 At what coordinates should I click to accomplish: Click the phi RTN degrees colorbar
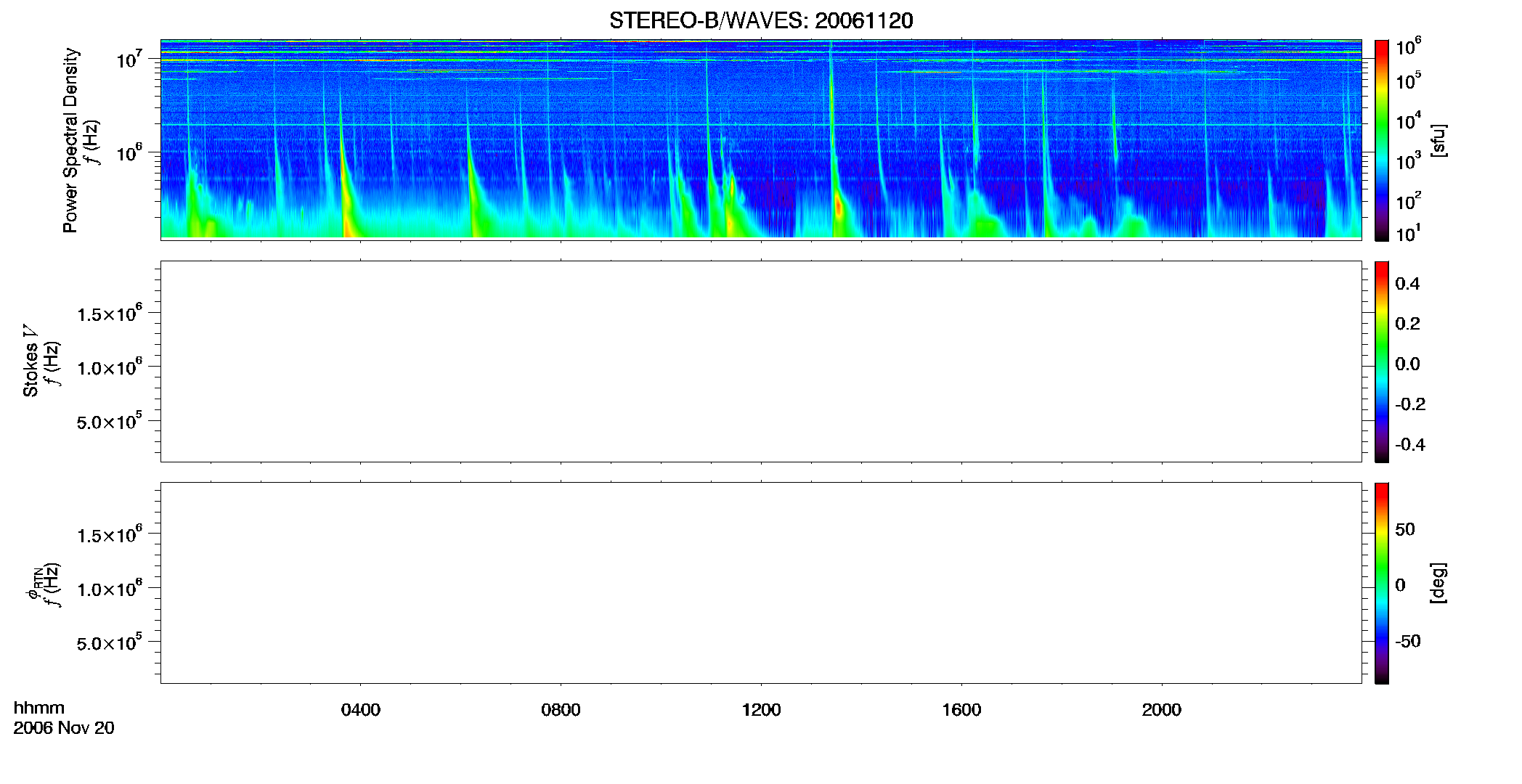(x=1382, y=583)
